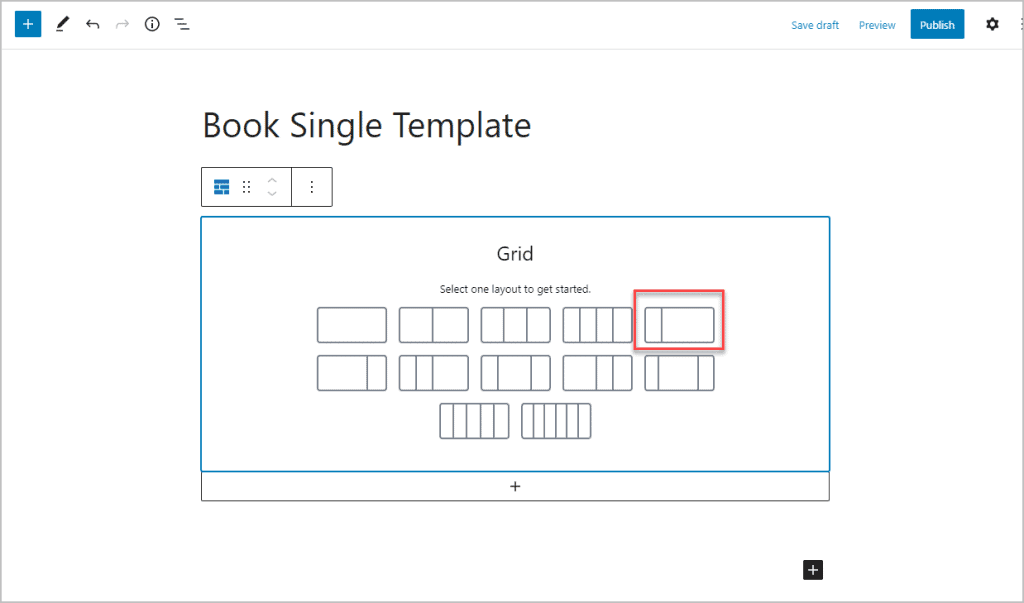1024x603 pixels.
Task: Choose the narrow-left two-column layout highlighted in red
Action: click(679, 325)
